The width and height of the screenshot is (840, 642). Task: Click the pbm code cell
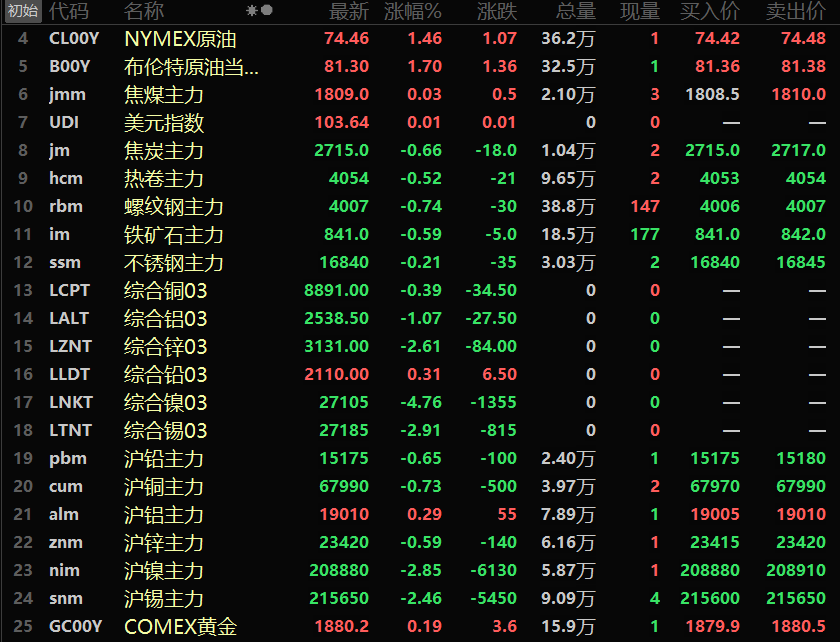pos(68,458)
